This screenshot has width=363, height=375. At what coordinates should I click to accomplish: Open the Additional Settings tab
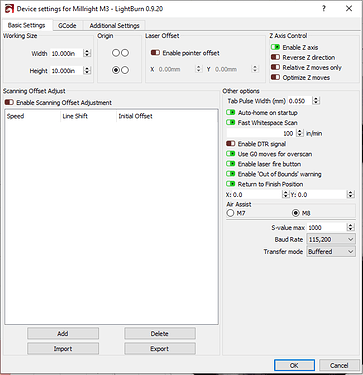click(x=114, y=26)
